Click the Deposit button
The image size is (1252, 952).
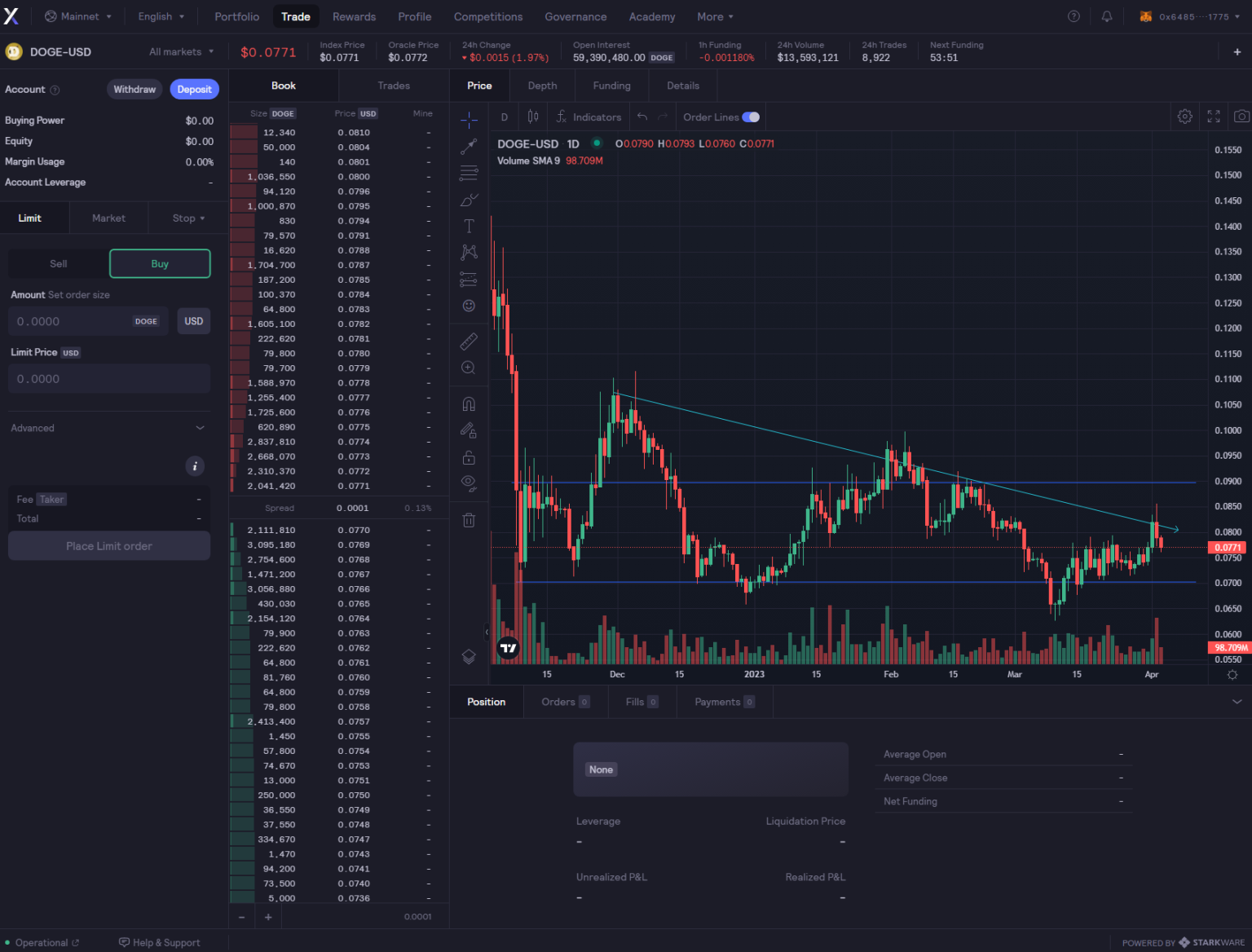click(194, 90)
